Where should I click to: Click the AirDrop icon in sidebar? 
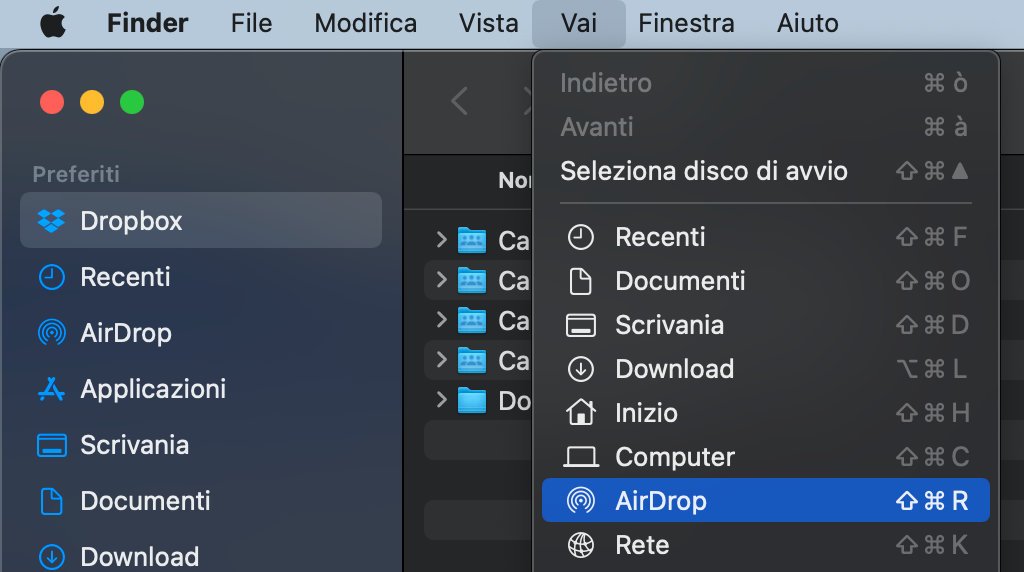coord(52,333)
